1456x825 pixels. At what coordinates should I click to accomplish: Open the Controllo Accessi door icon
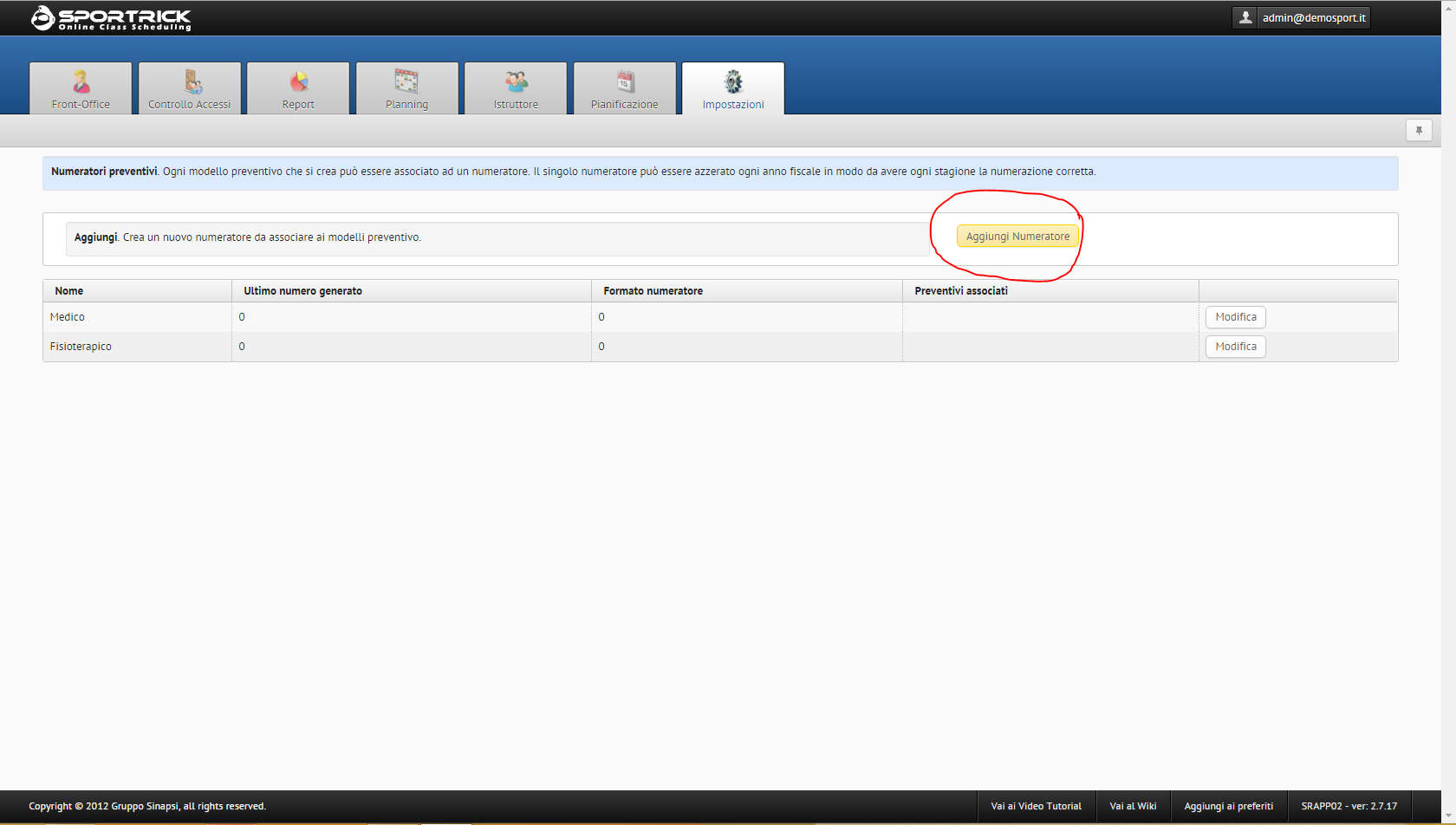[192, 81]
